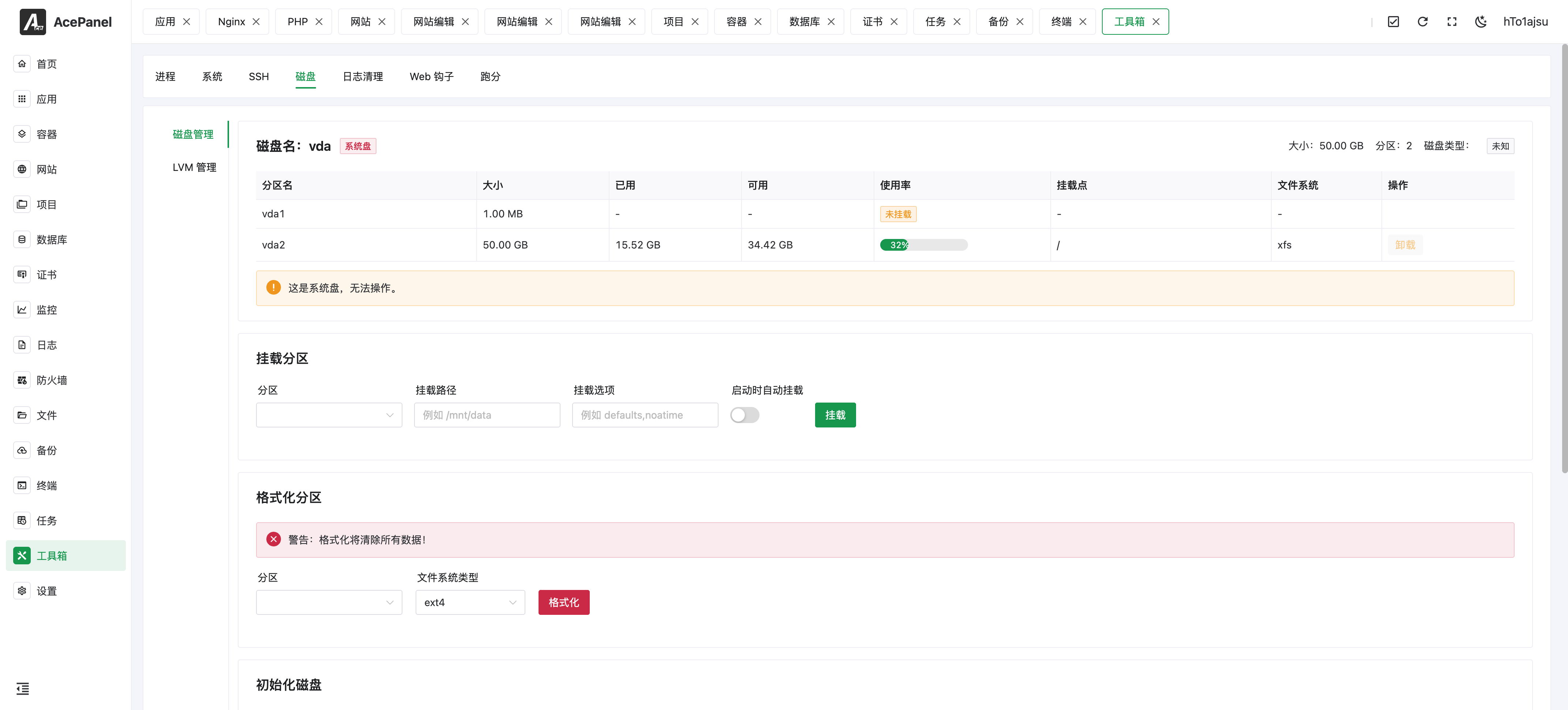Refresh the page using the reload icon
This screenshot has width=1568, height=710.
tap(1422, 21)
